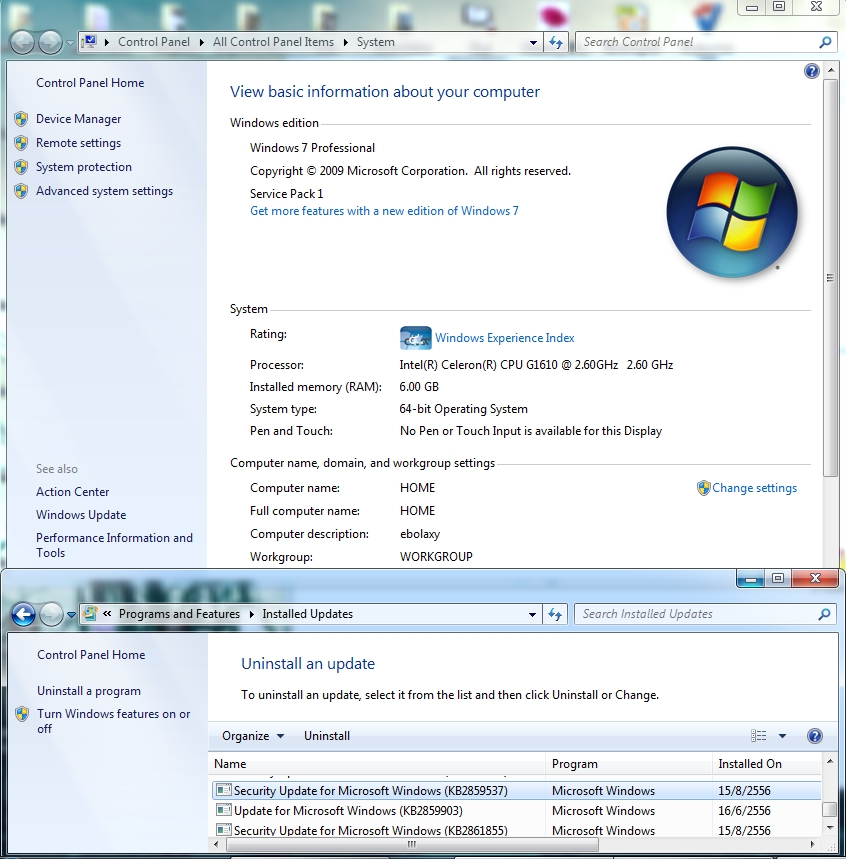Minimize the Installed Updates window
This screenshot has width=846, height=859.
point(751,579)
